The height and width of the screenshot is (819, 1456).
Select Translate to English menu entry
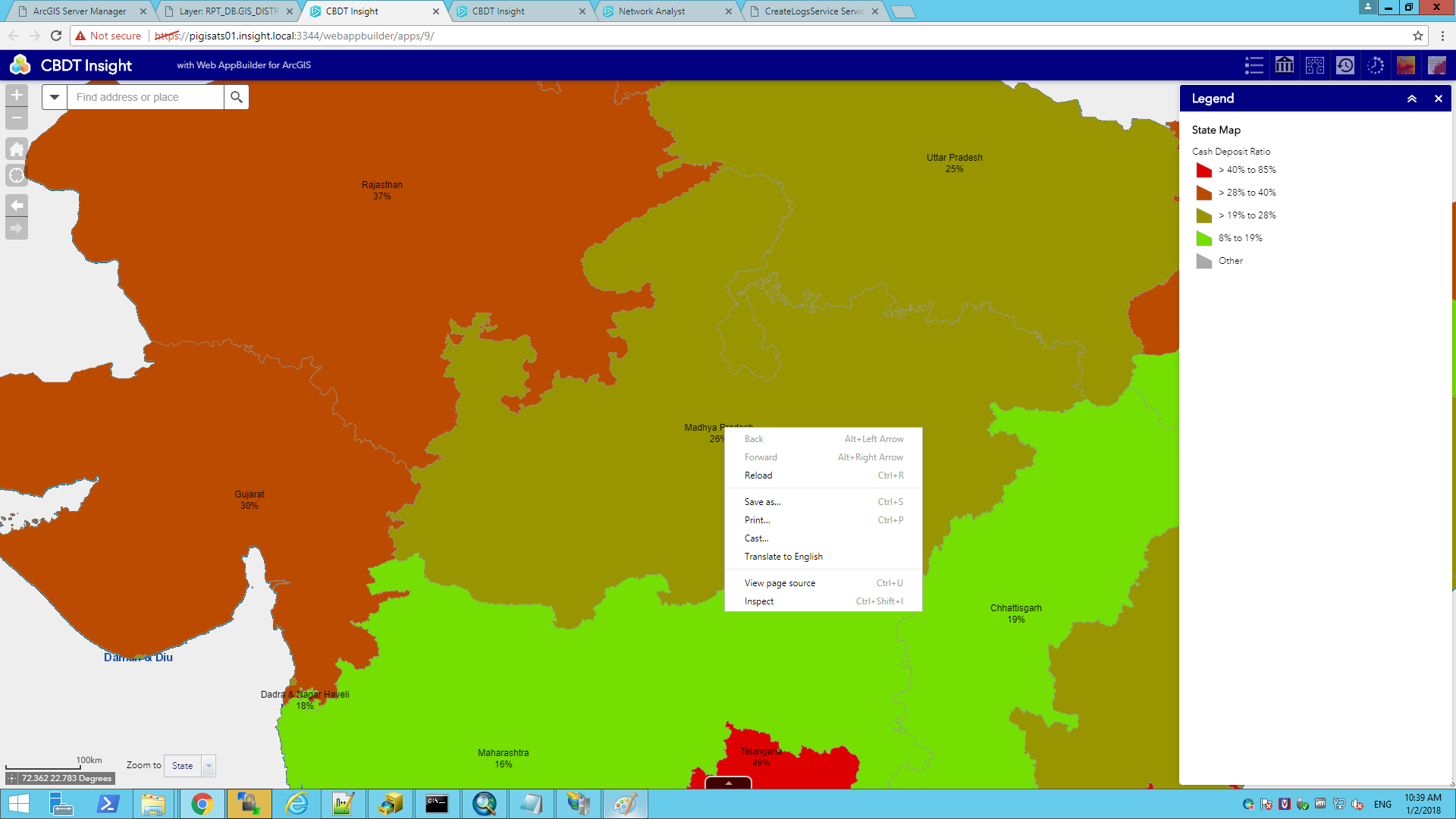[x=824, y=557]
